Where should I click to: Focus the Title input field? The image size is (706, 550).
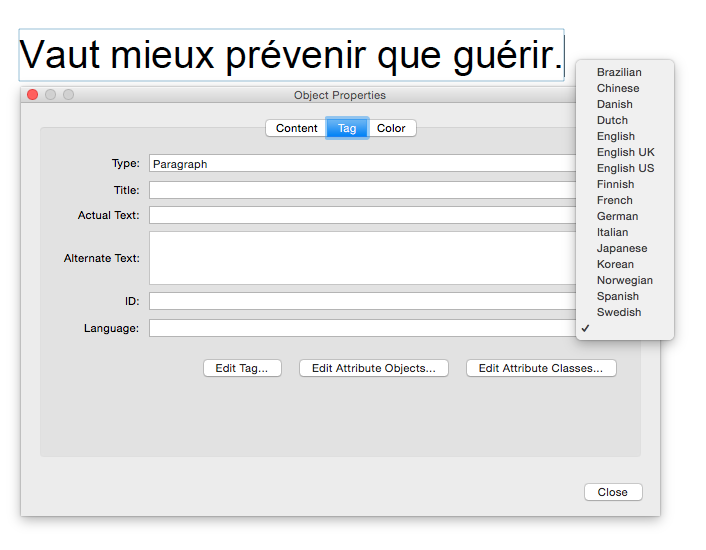tap(362, 190)
